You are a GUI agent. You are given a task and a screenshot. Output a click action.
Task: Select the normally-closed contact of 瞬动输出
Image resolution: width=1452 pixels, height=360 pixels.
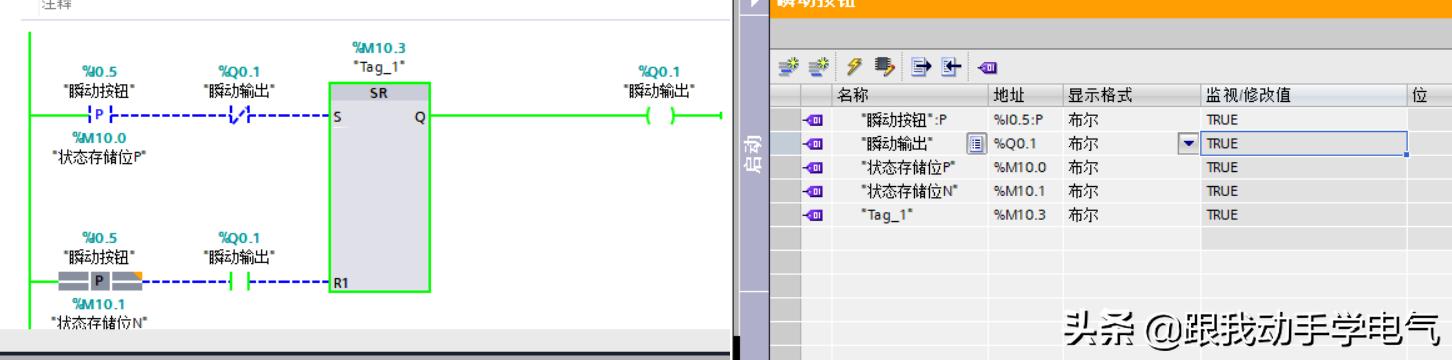[x=238, y=116]
